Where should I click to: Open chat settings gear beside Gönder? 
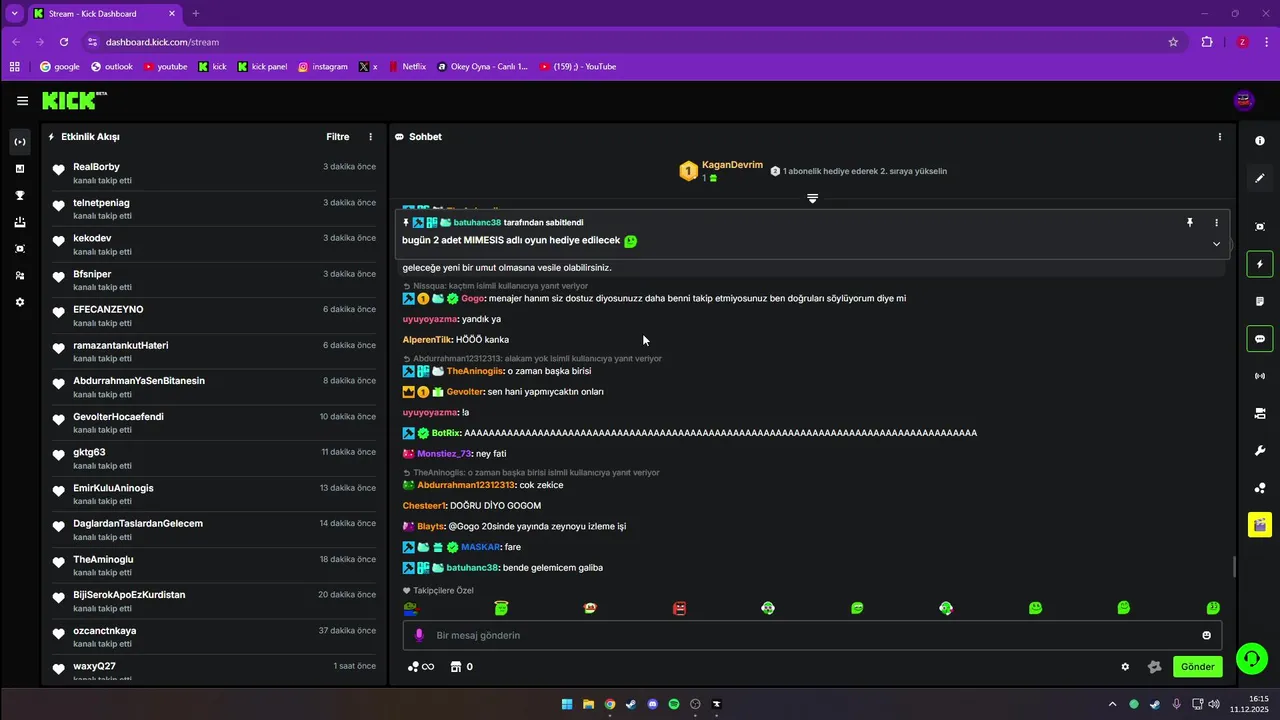(1125, 667)
